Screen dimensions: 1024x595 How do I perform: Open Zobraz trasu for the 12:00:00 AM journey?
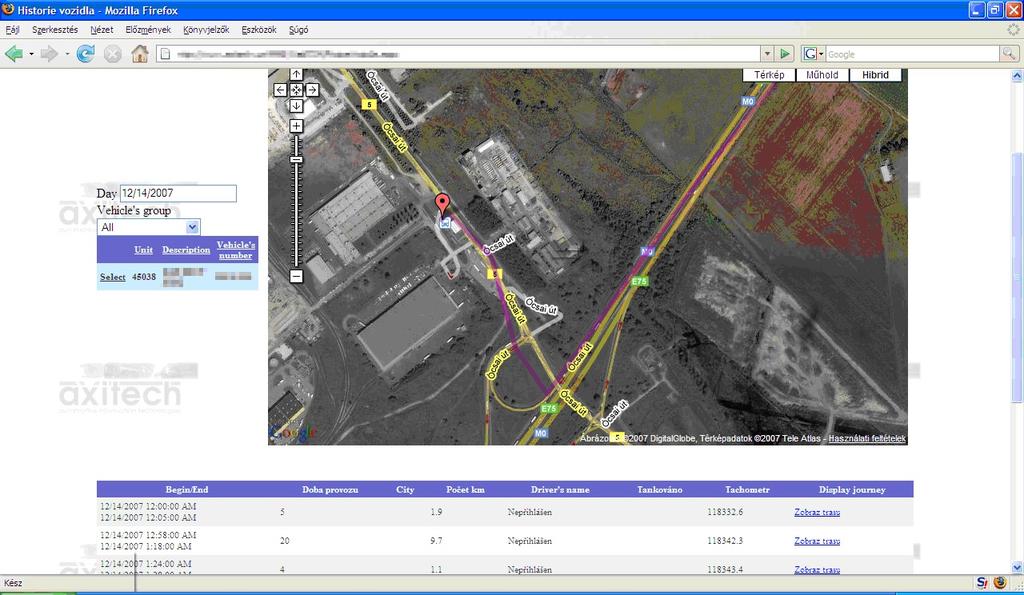(x=817, y=512)
